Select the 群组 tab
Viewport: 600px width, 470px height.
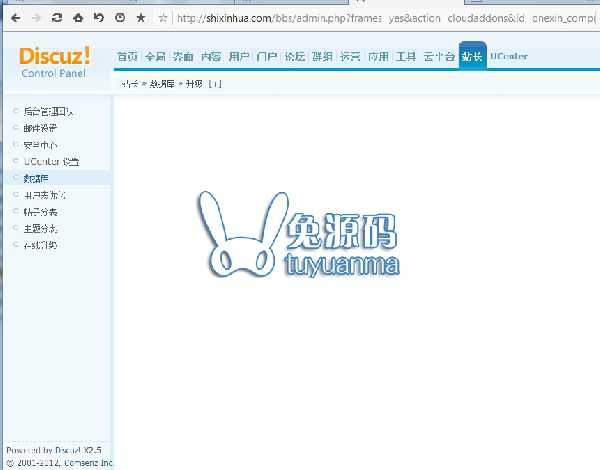click(322, 57)
